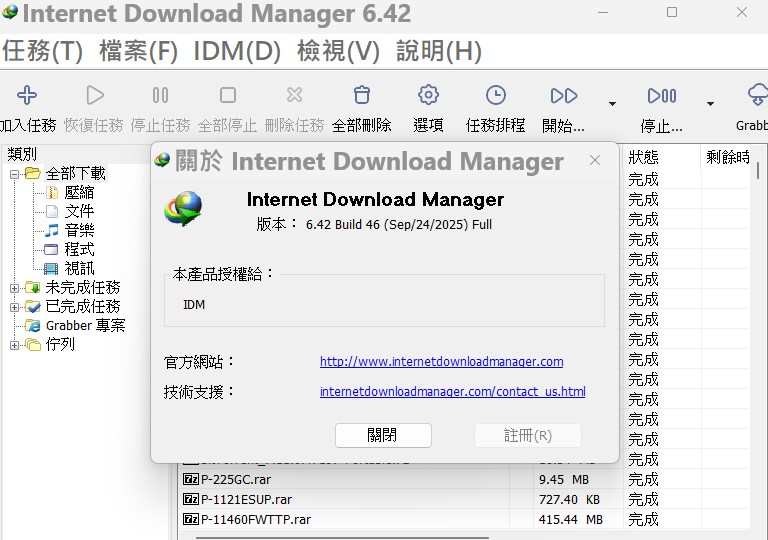Select the 壓縮 compressed category
This screenshot has height=540, width=768.
coord(79,192)
